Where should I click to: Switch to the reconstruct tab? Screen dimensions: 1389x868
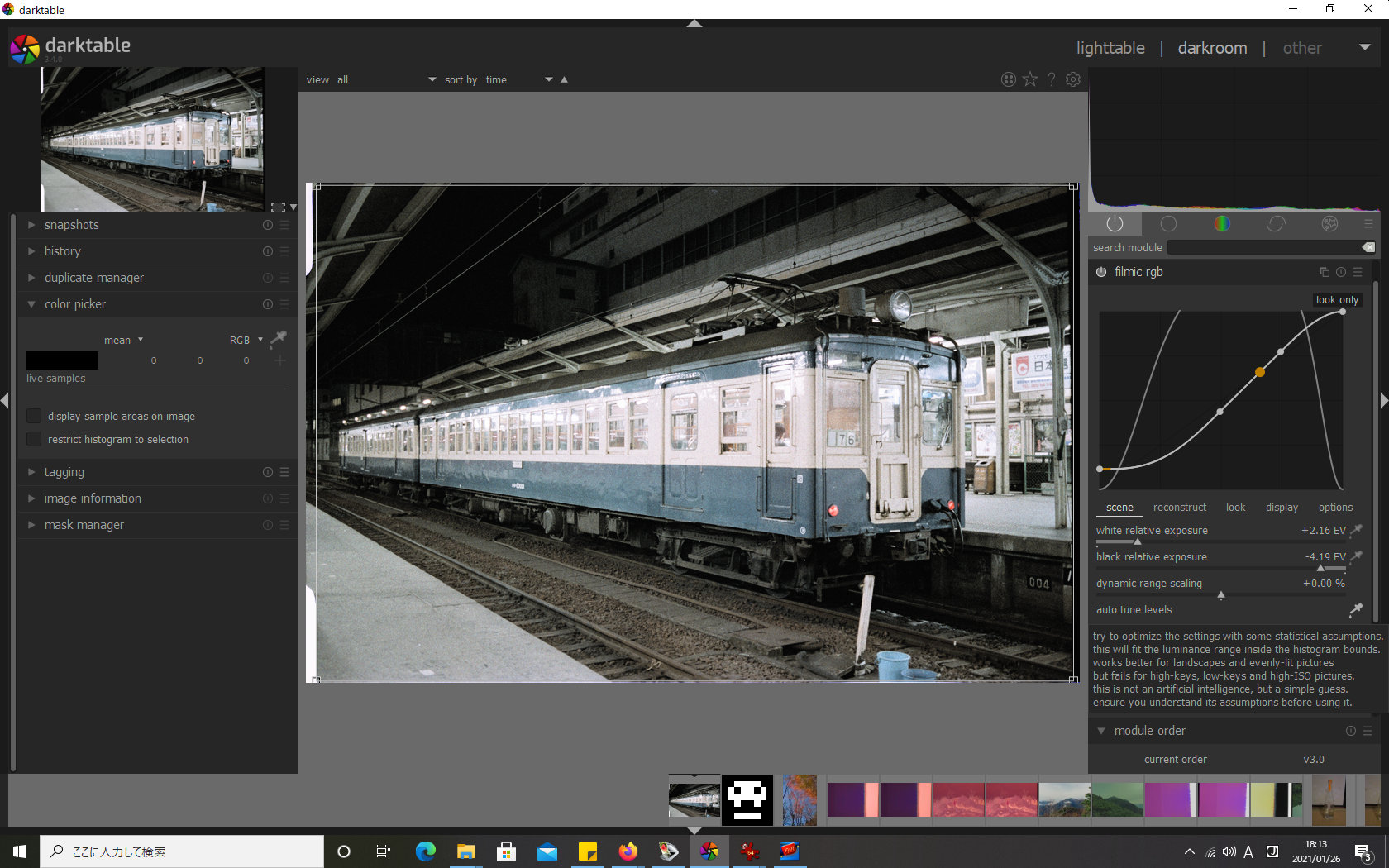1180,508
